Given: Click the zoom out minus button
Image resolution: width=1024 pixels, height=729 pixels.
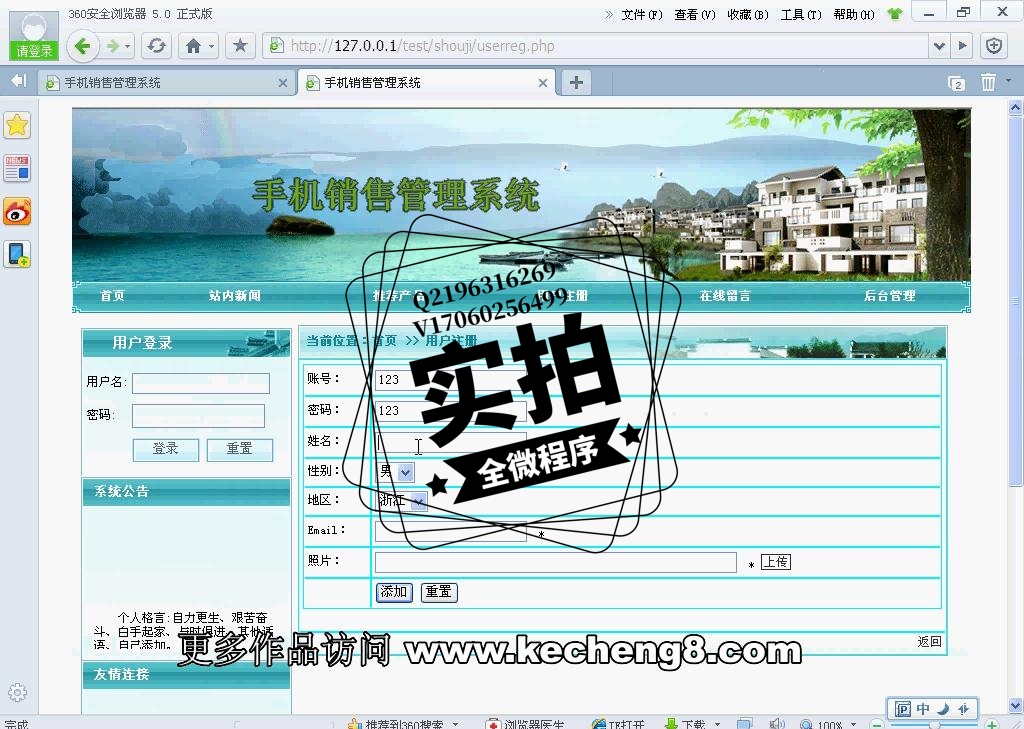Looking at the screenshot, I should click(877, 724).
